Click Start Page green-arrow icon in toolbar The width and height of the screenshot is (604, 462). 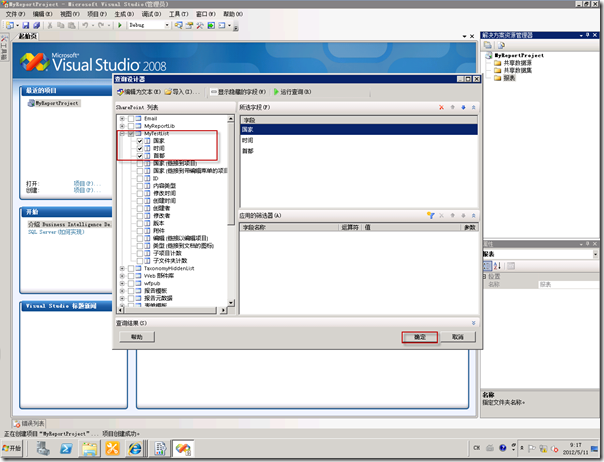click(211, 25)
